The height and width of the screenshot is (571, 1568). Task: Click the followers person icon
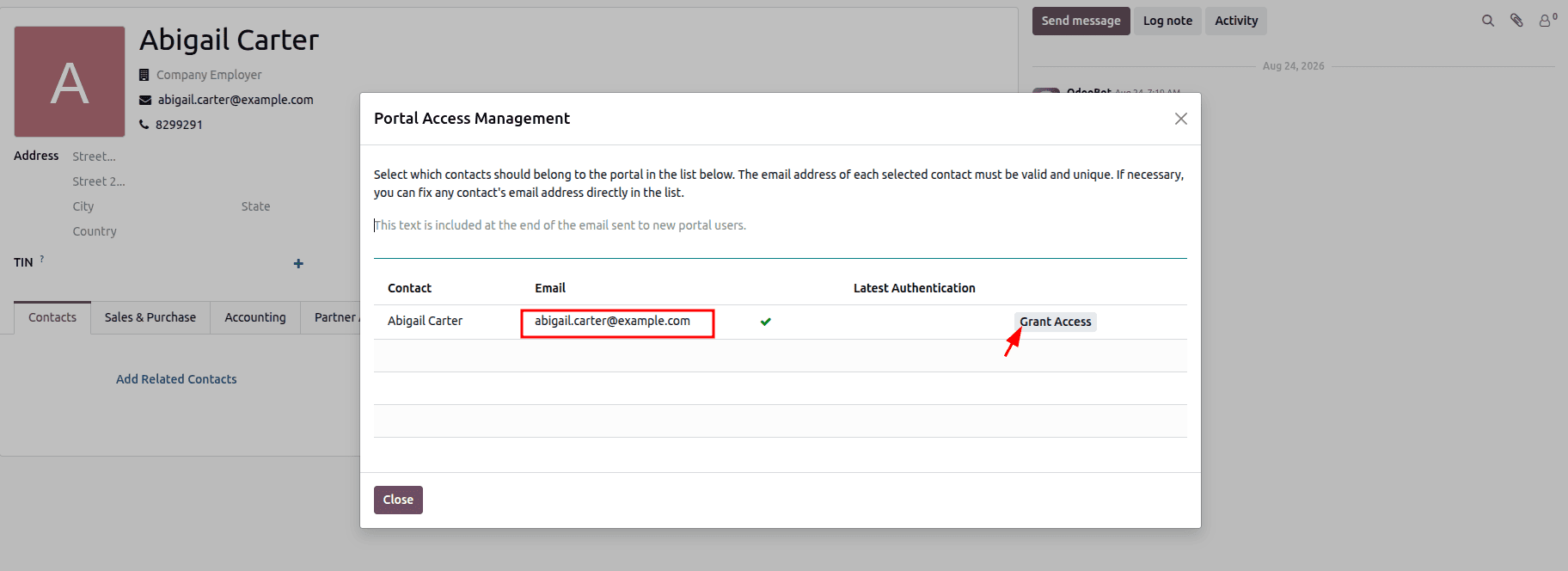(x=1547, y=21)
